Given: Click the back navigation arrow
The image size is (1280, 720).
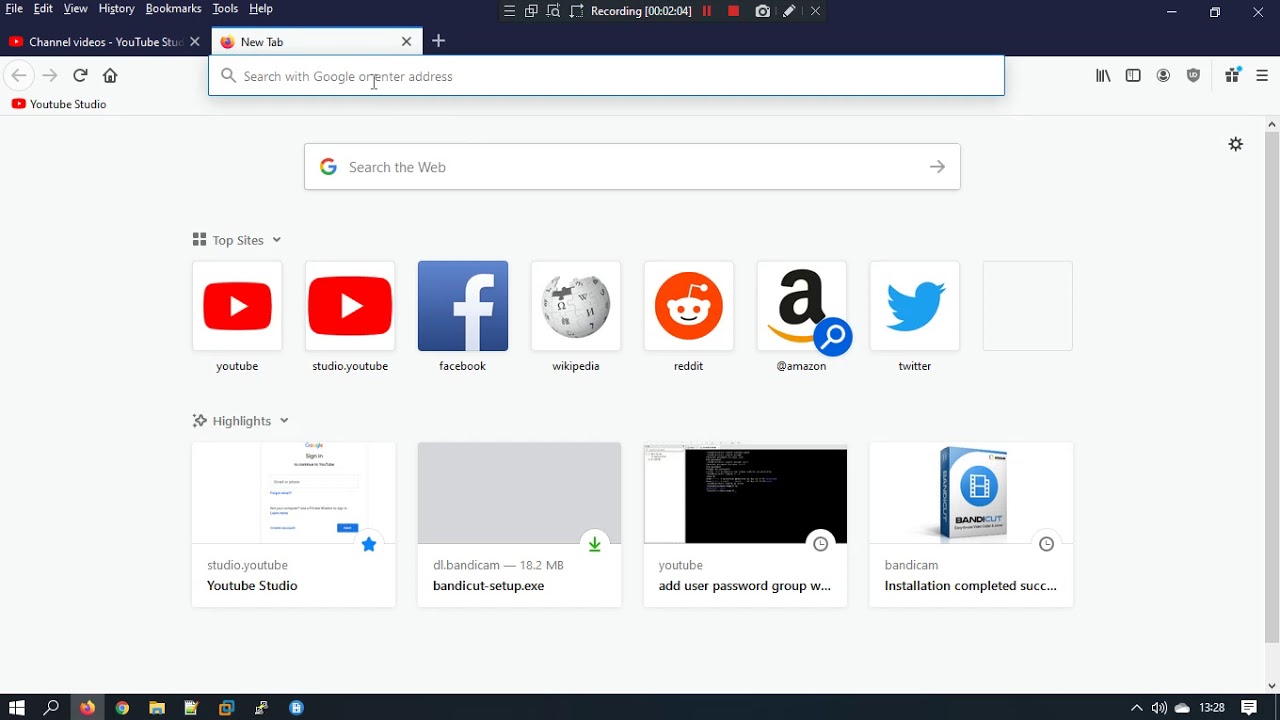Looking at the screenshot, I should click(x=18, y=75).
